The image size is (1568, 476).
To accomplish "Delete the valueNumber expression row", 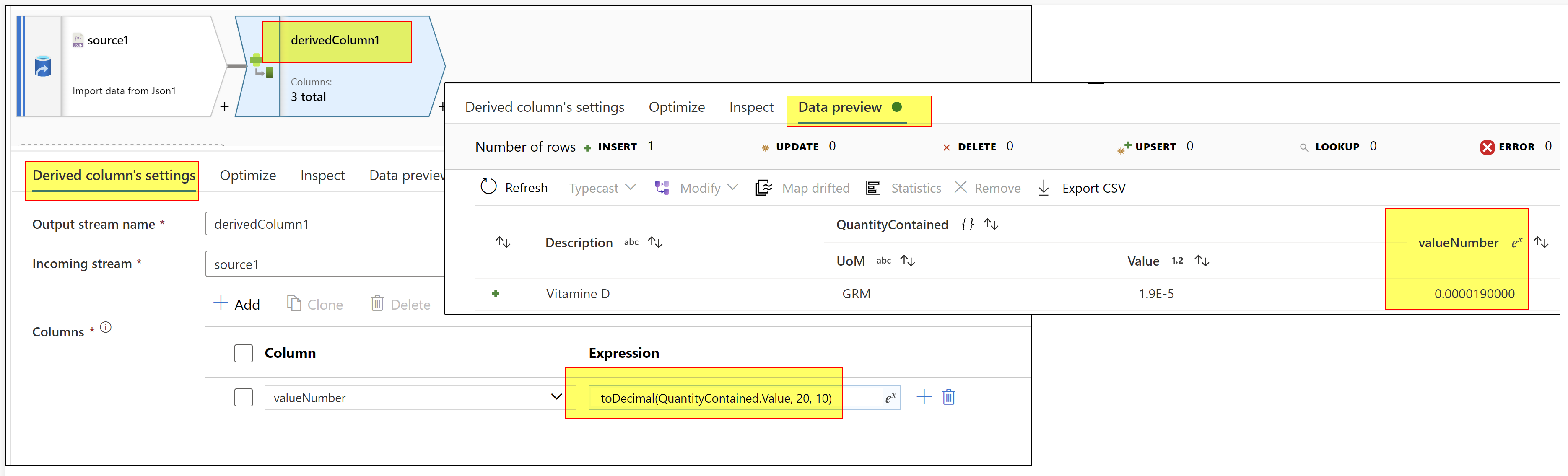I will coord(948,396).
